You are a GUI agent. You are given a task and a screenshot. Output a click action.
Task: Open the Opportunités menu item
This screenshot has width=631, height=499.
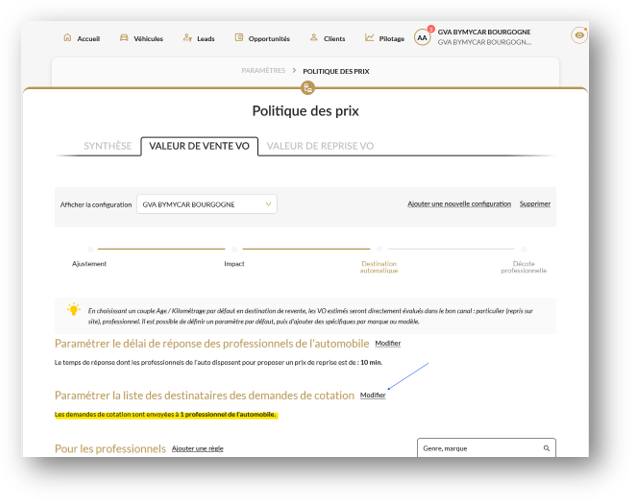[x=269, y=39]
